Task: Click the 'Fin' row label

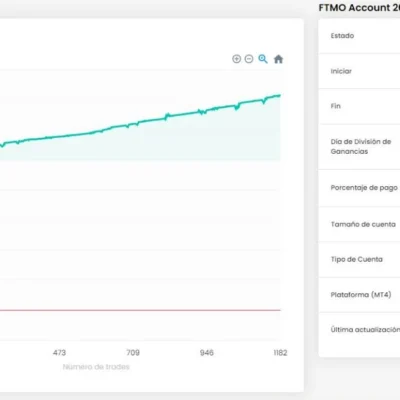Action: 336,106
